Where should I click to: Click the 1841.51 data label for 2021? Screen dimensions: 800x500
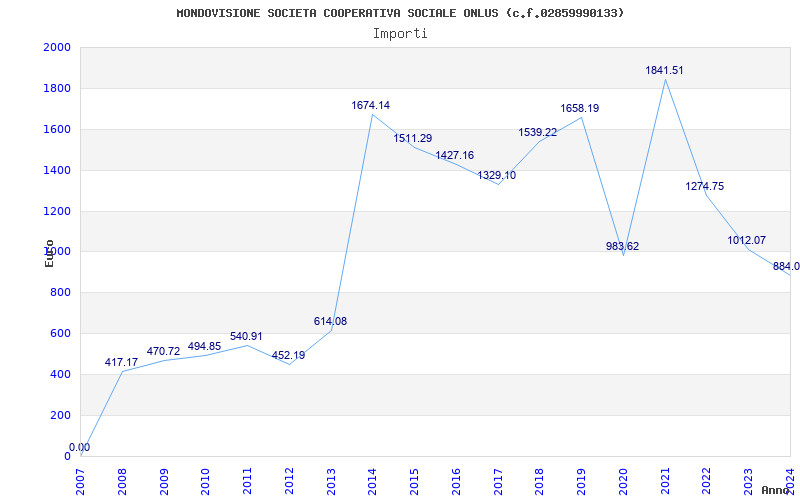(664, 70)
